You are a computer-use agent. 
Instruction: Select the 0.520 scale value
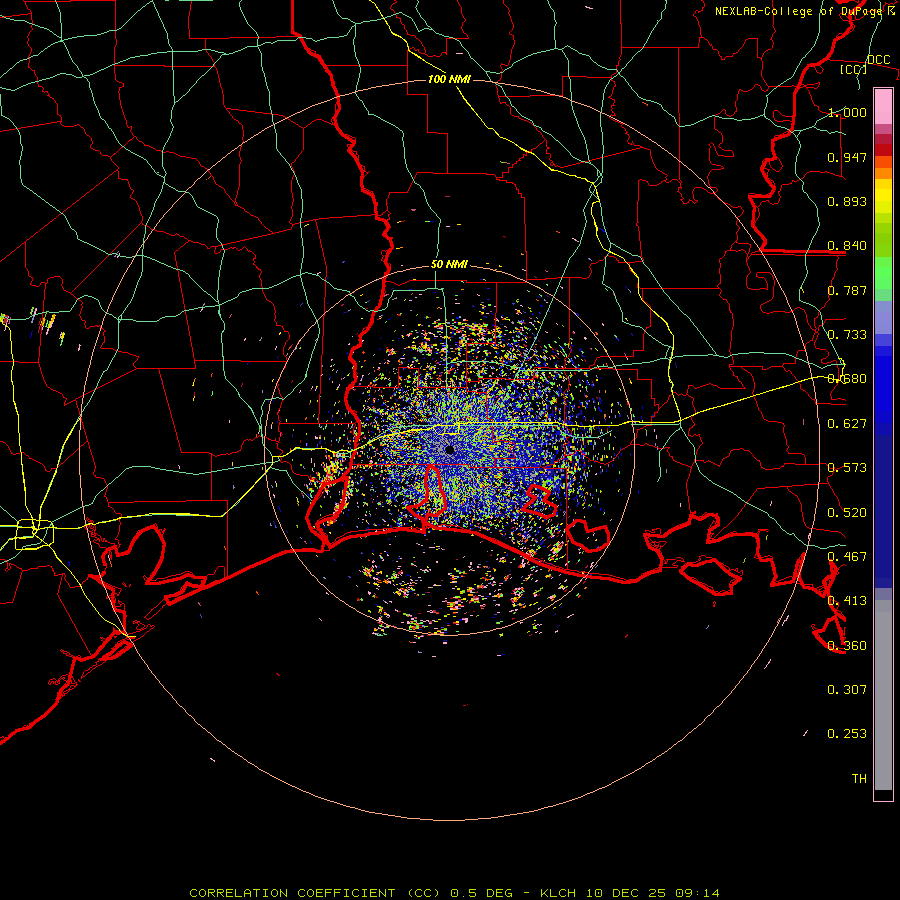pos(847,513)
